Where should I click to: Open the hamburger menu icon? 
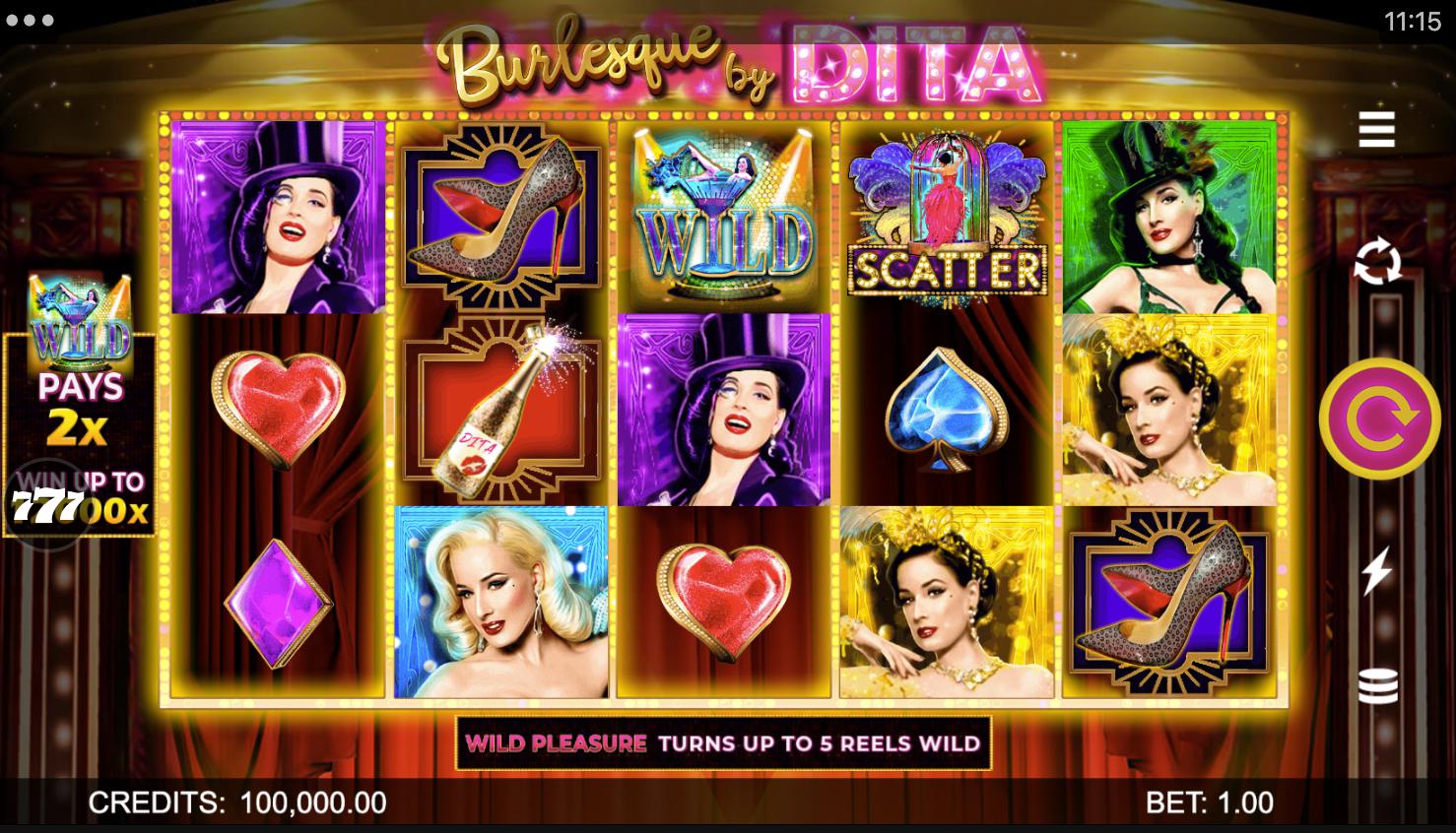1376,129
